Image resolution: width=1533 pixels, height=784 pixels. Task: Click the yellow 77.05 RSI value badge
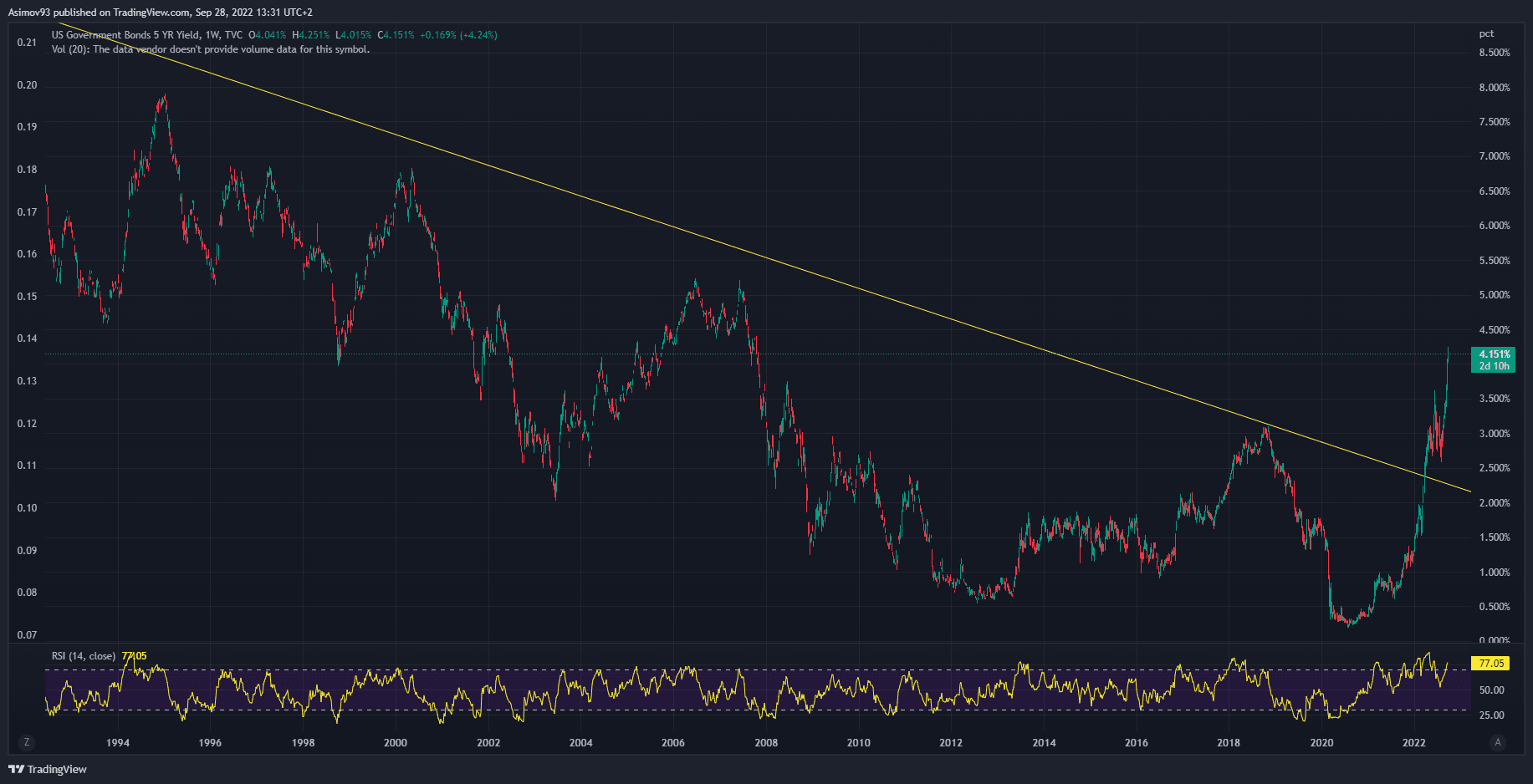[x=1491, y=664]
